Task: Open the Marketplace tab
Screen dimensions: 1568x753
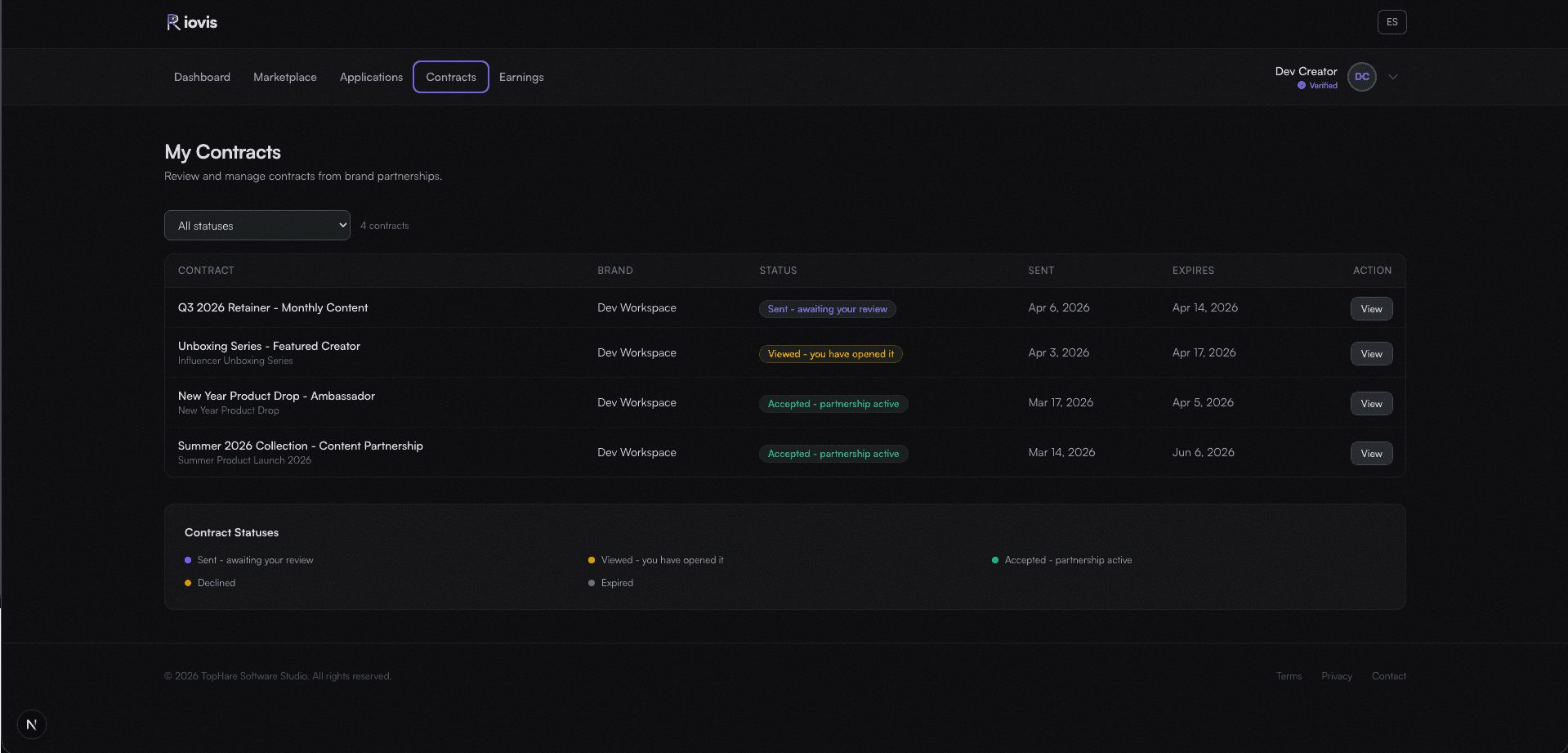Action: [x=285, y=77]
